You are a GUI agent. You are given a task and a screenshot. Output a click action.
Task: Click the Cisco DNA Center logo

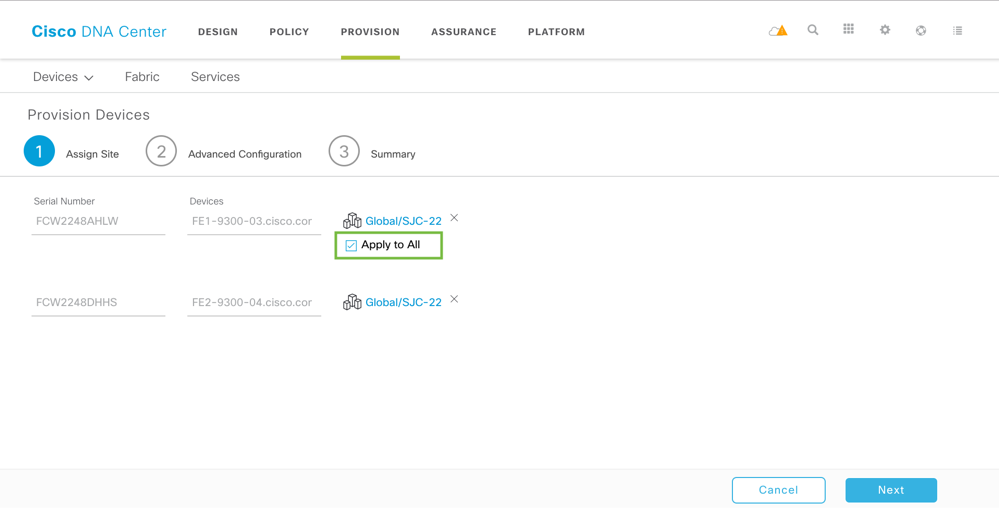(99, 31)
